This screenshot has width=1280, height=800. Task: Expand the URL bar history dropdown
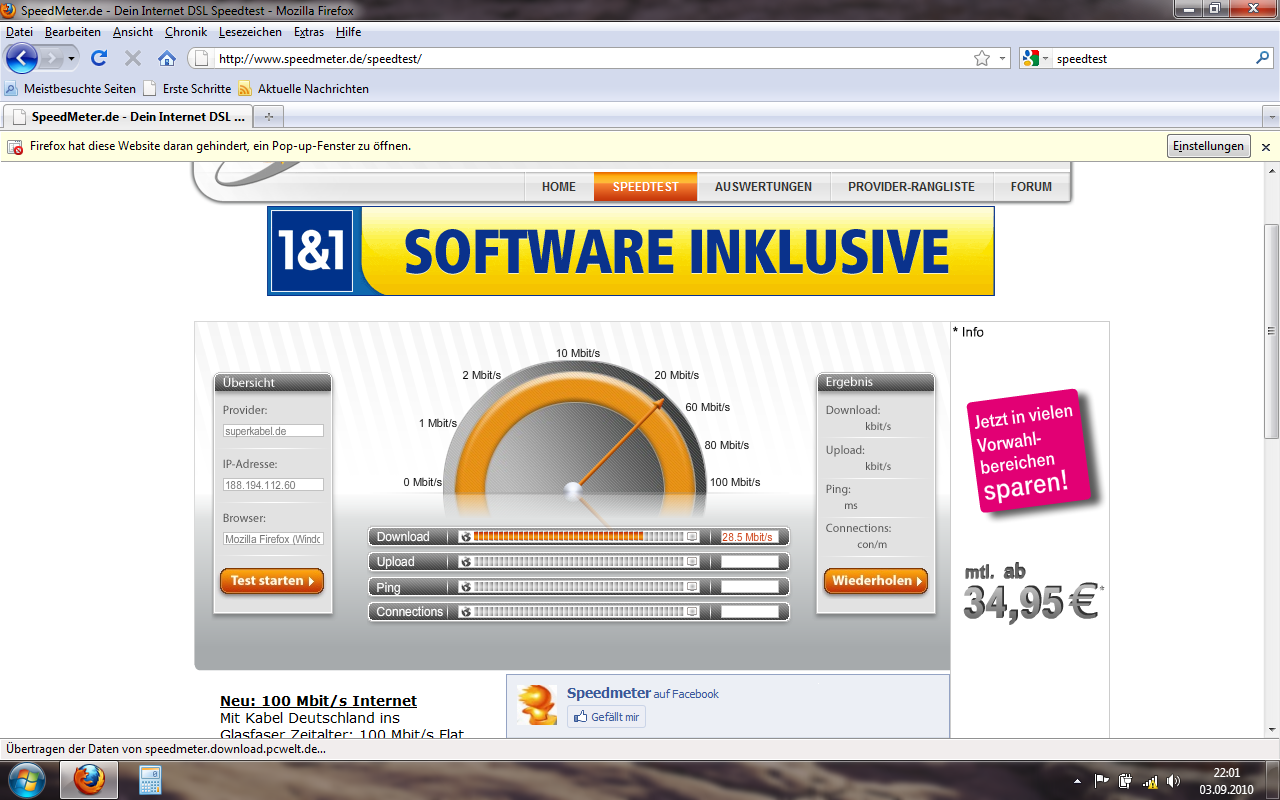(x=1003, y=59)
